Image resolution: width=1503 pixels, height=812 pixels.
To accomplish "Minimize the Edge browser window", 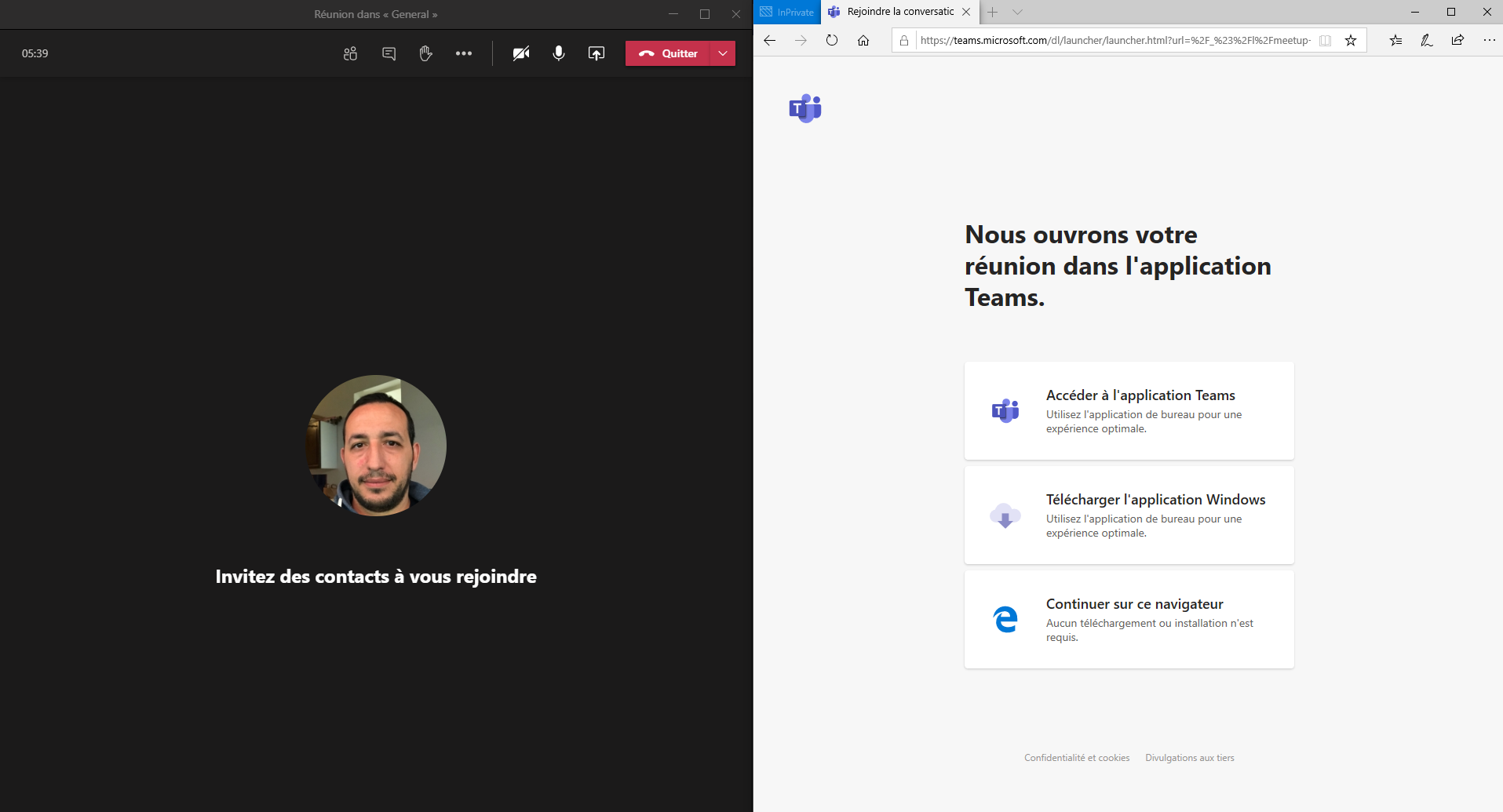I will [1415, 12].
